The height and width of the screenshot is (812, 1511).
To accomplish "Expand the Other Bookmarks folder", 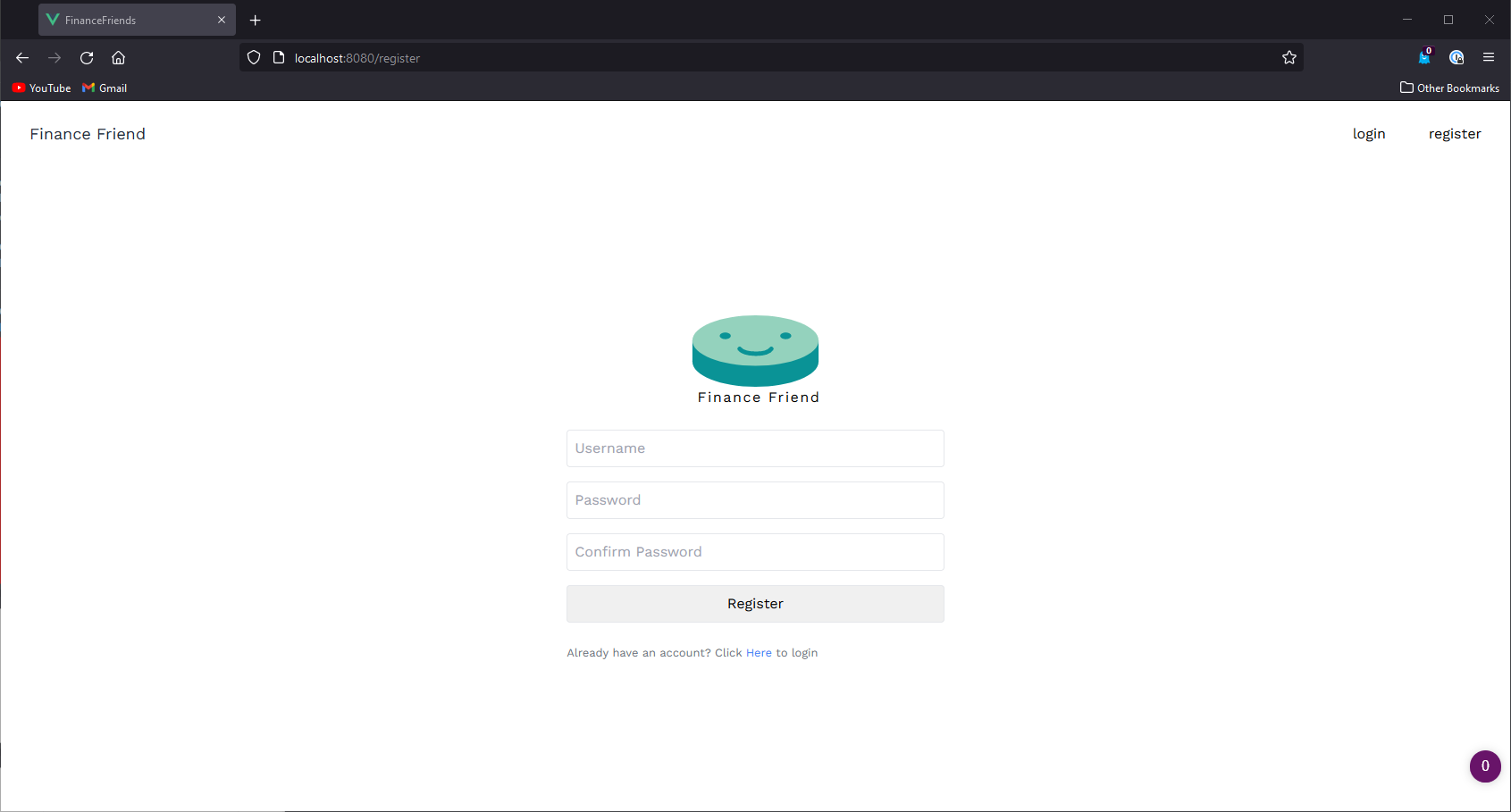I will click(1449, 88).
